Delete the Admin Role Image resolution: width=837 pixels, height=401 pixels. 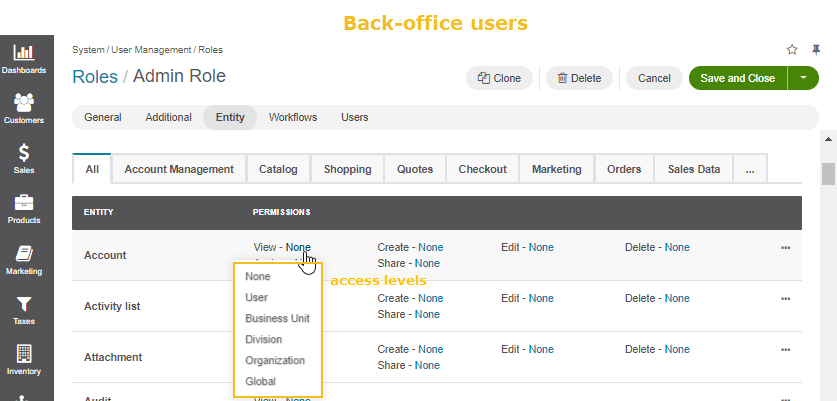pyautogui.click(x=579, y=78)
